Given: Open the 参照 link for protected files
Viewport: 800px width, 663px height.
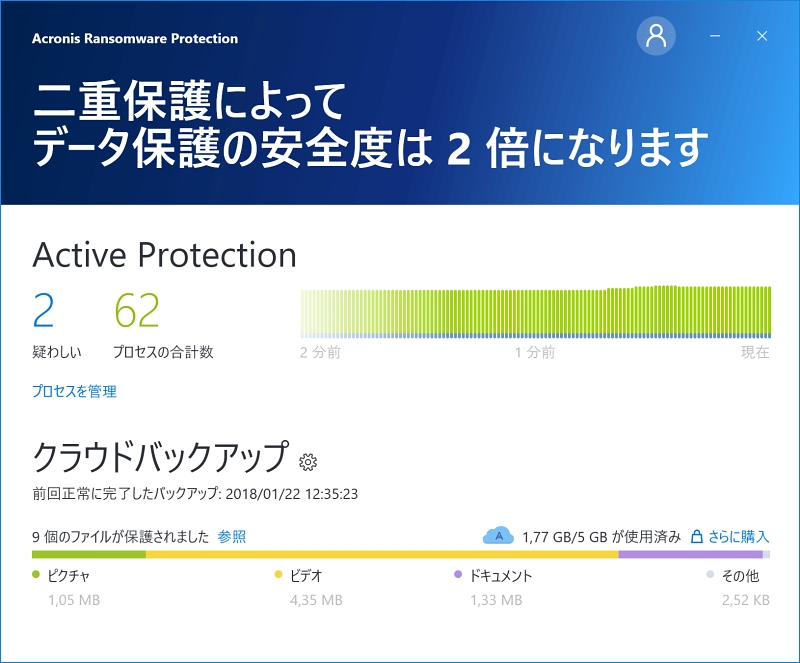Looking at the screenshot, I should pyautogui.click(x=232, y=536).
